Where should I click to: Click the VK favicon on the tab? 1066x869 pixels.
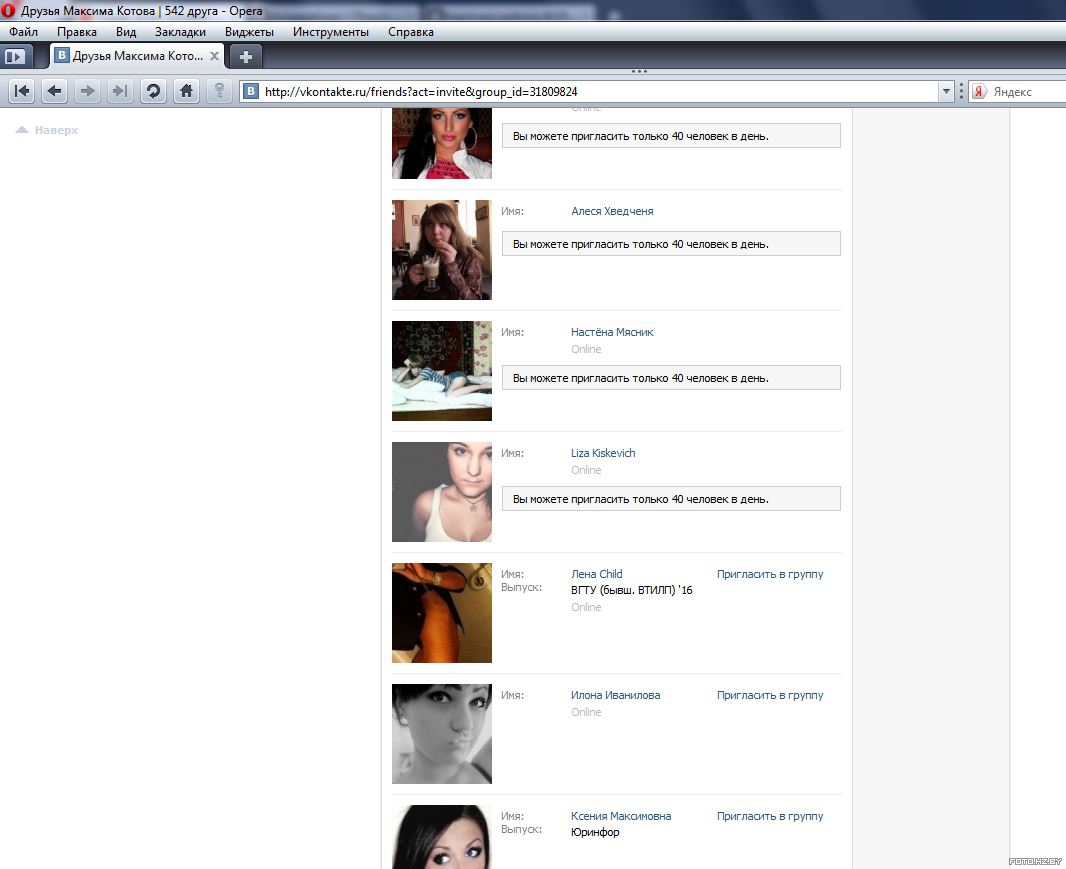tap(62, 56)
